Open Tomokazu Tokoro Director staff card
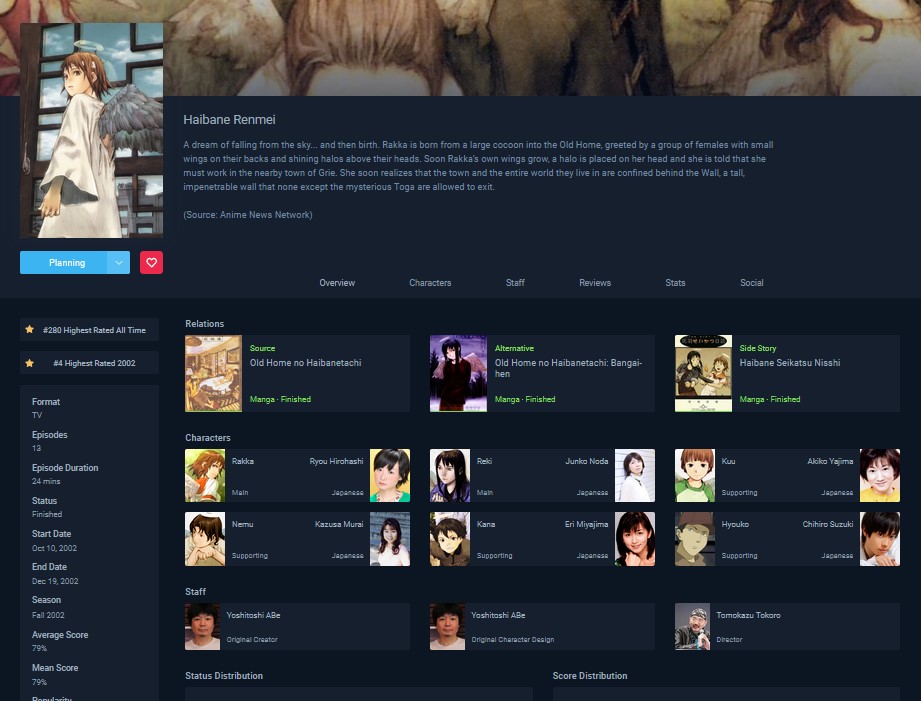The height and width of the screenshot is (701, 921). (x=787, y=626)
